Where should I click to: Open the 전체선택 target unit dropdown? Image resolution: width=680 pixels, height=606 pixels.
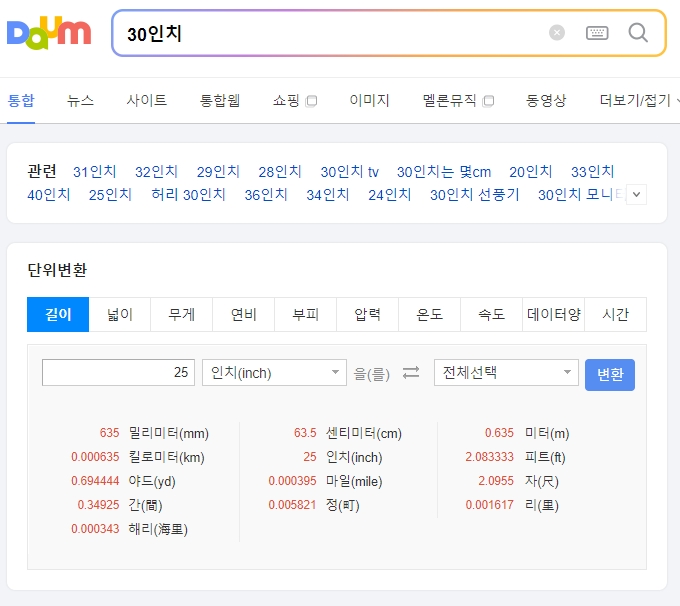(506, 372)
